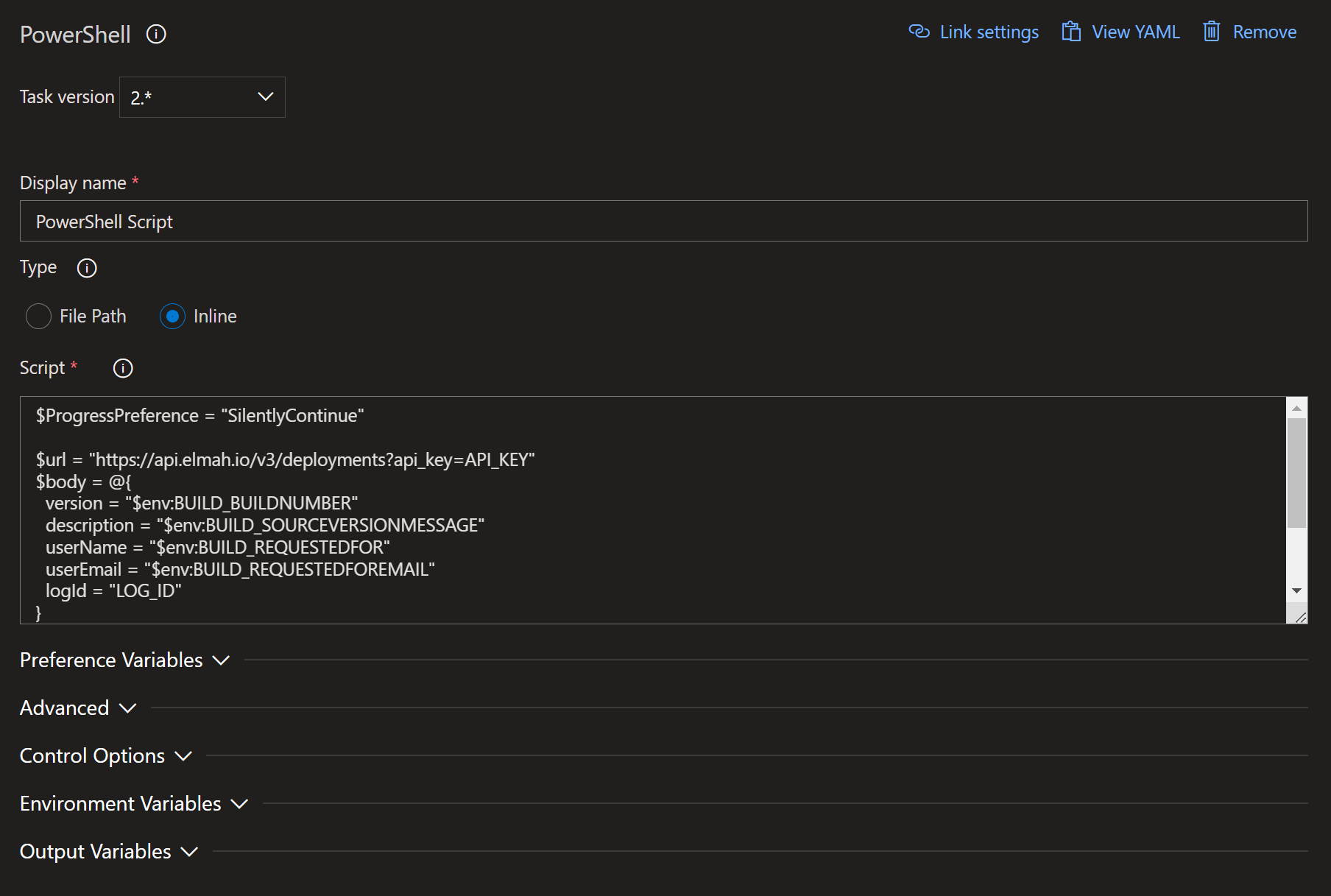Expand the Output Variables section
The image size is (1331, 896).
(109, 852)
